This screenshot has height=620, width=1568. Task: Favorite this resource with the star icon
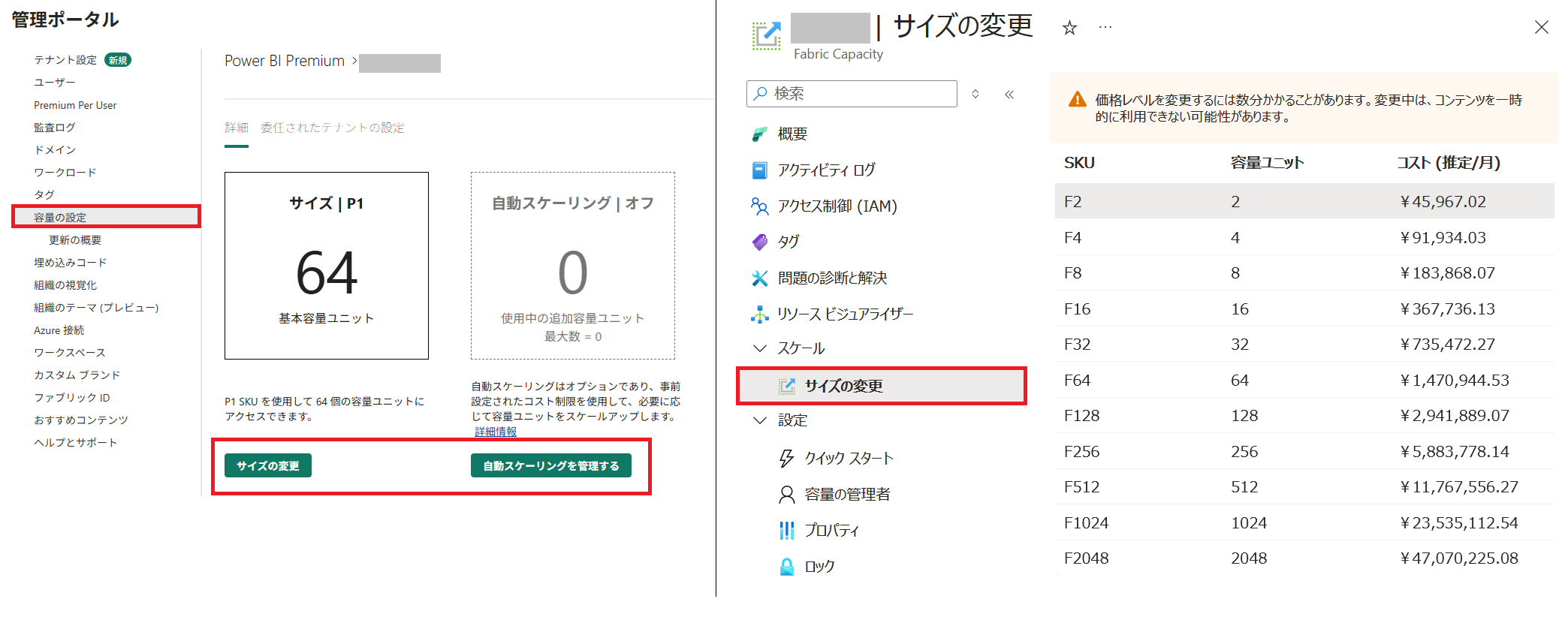[x=1069, y=29]
